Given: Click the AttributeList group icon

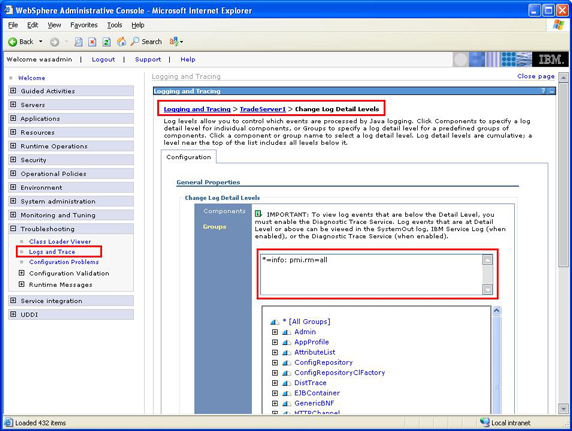Looking at the screenshot, I should pos(287,353).
